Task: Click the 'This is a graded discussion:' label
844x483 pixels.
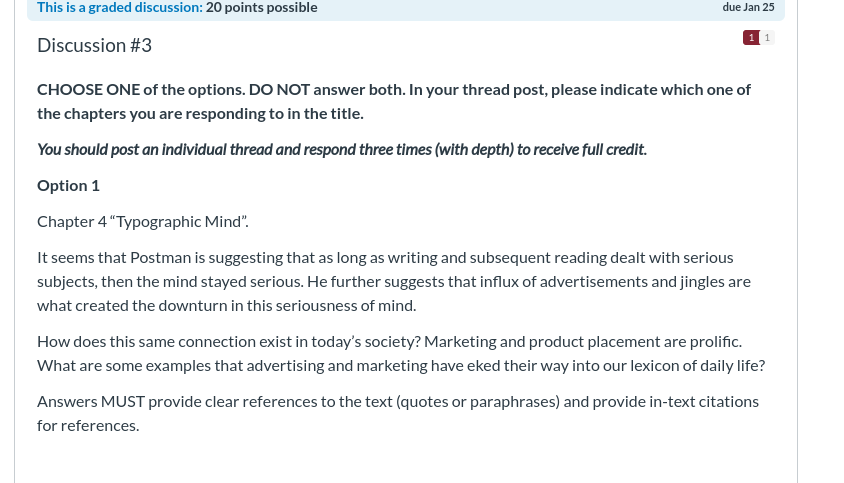Action: pos(120,8)
